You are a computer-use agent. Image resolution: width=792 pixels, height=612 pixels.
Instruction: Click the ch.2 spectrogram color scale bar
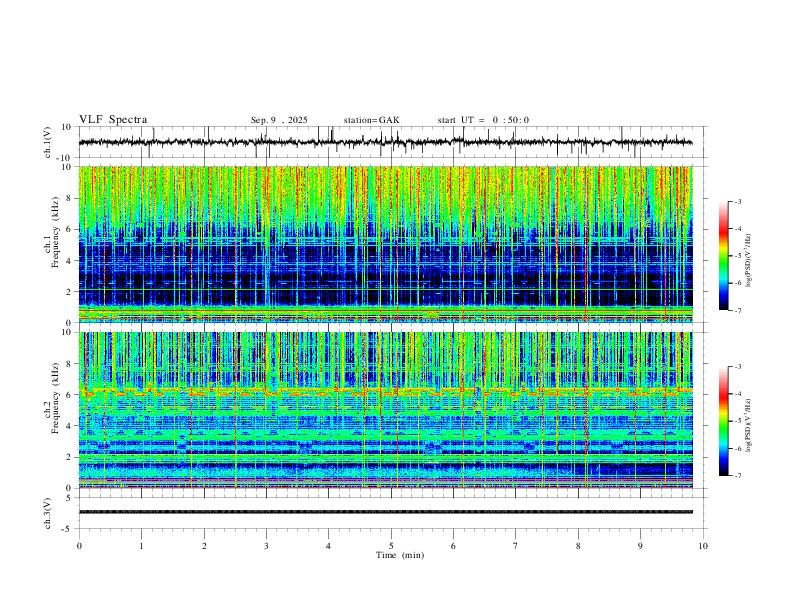(x=723, y=421)
